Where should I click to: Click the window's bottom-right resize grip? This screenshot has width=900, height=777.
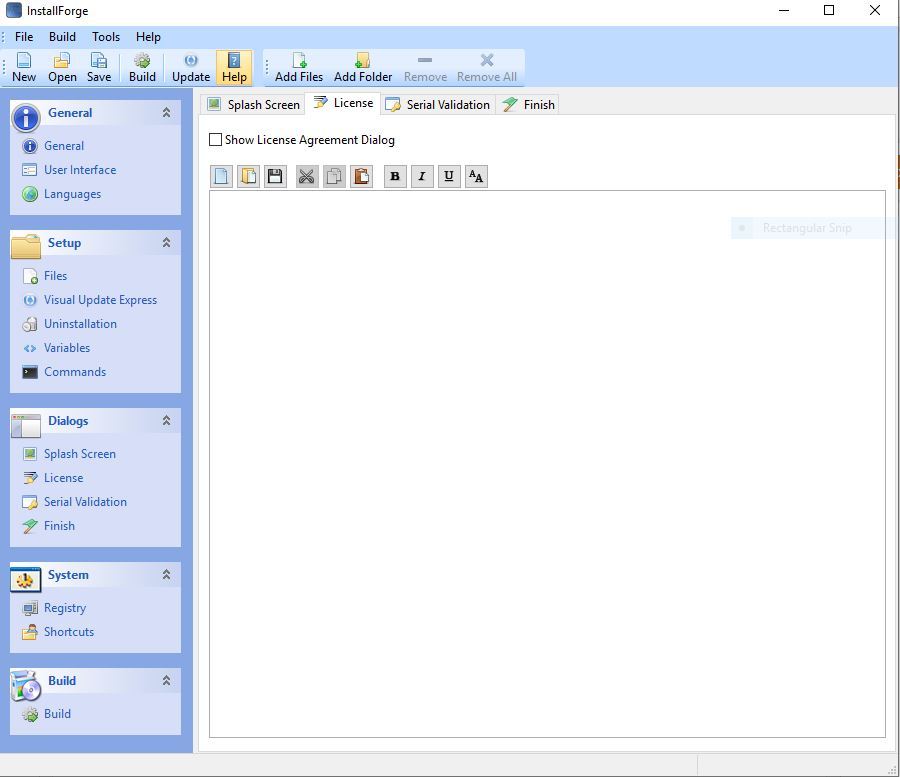[893, 770]
